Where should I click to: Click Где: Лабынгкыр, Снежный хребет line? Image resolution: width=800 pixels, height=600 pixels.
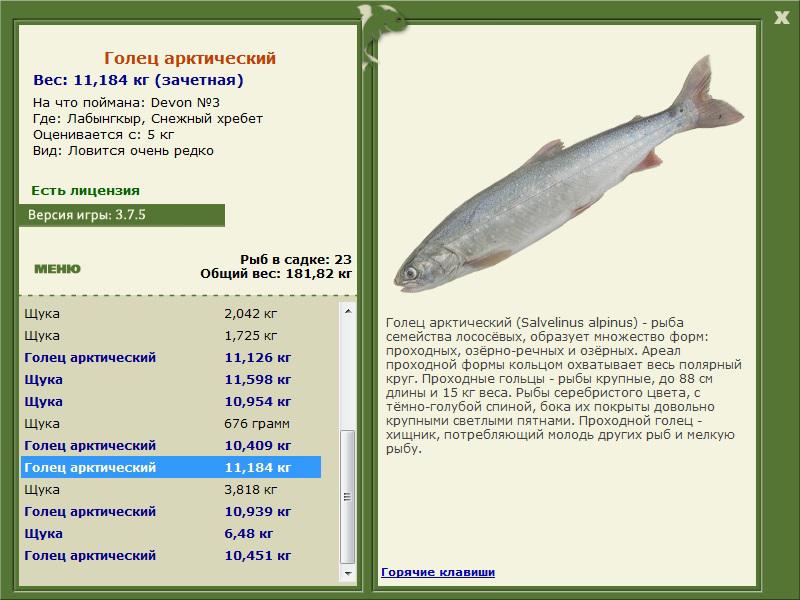[x=147, y=119]
